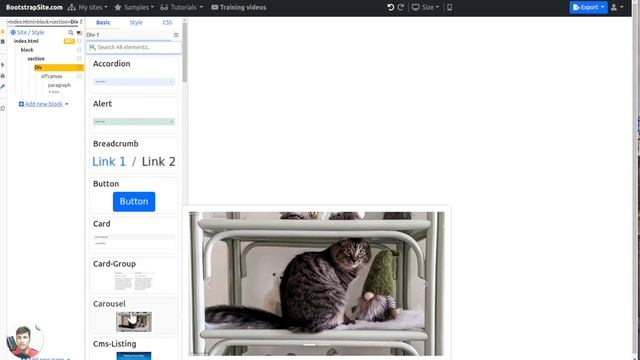Select the highlighted Div tree item
This screenshot has width=640, height=360.
click(x=59, y=67)
